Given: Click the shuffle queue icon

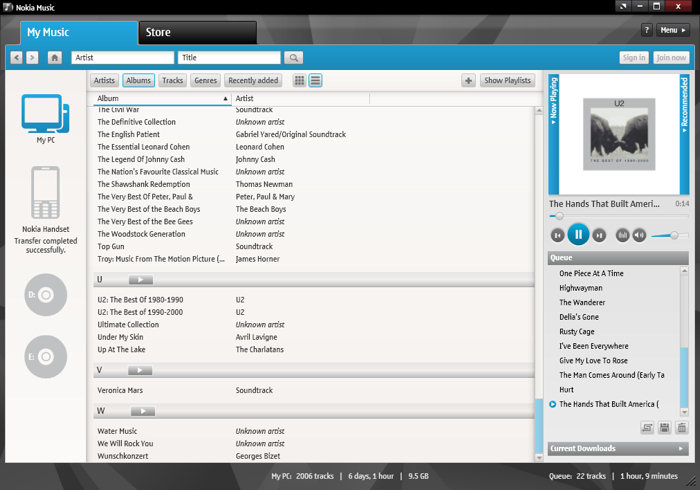Looking at the screenshot, I should [x=647, y=428].
